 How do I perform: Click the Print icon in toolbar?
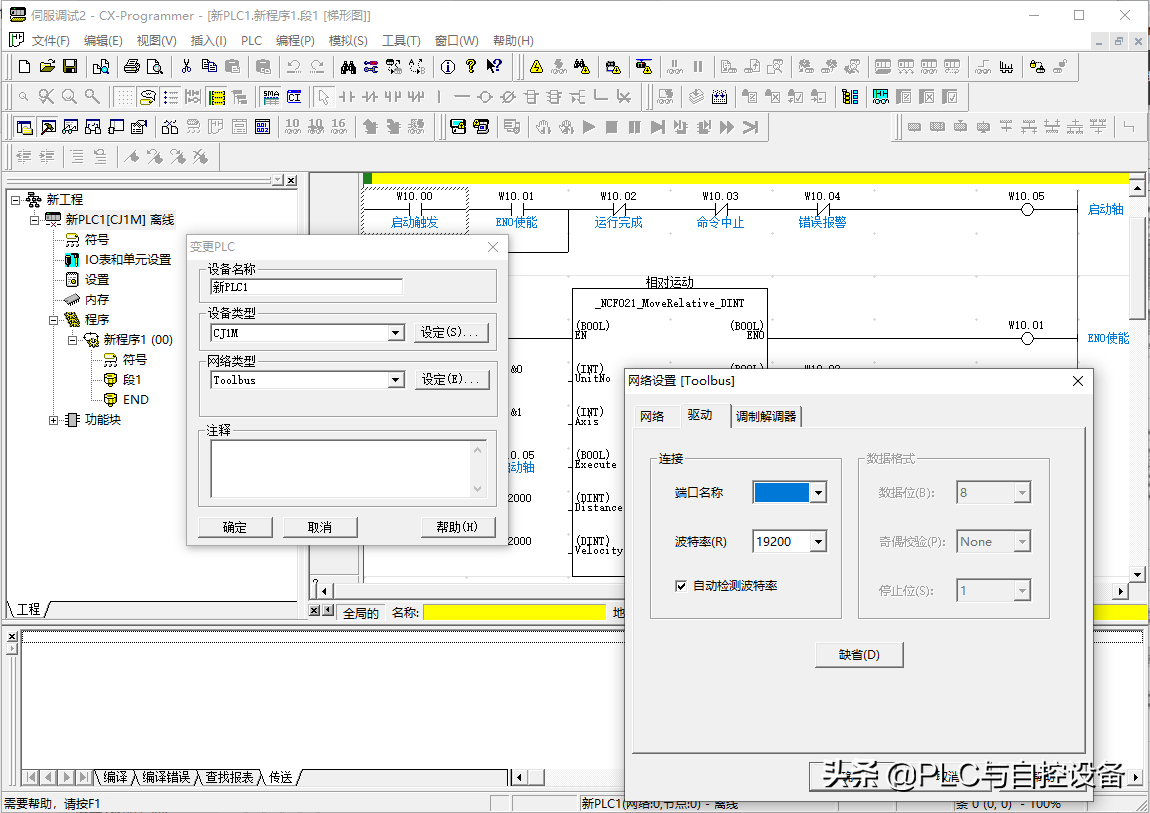[x=131, y=67]
